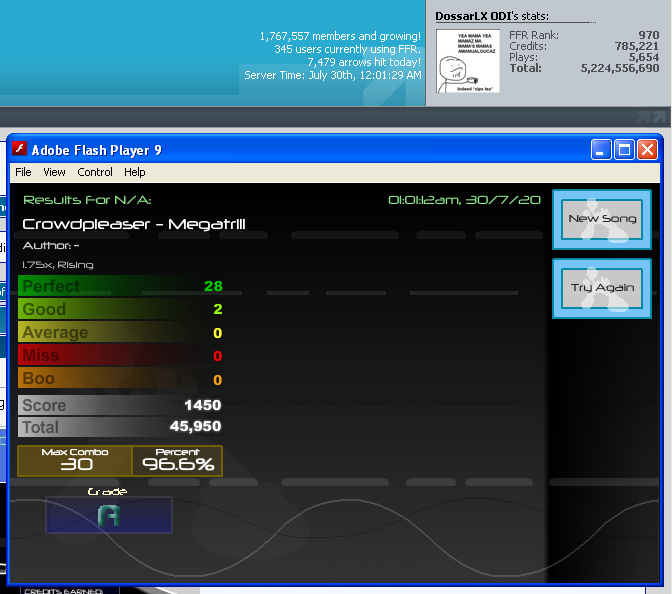Image resolution: width=672 pixels, height=594 pixels.
Task: Click the green Perfect score bar
Action: pos(120,286)
